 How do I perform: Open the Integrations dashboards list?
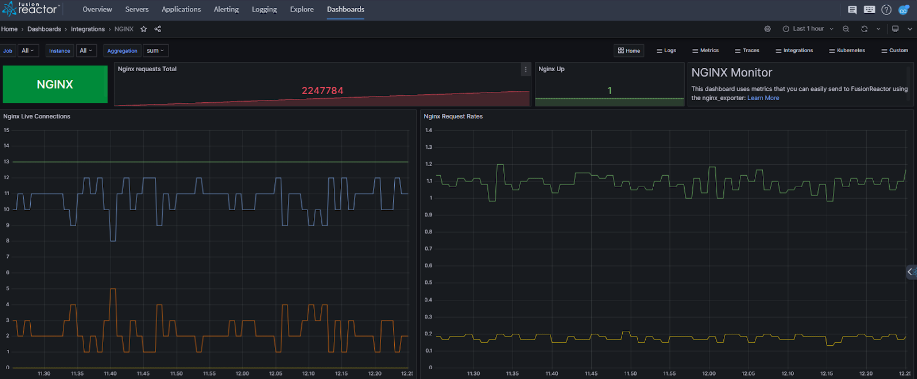[794, 51]
